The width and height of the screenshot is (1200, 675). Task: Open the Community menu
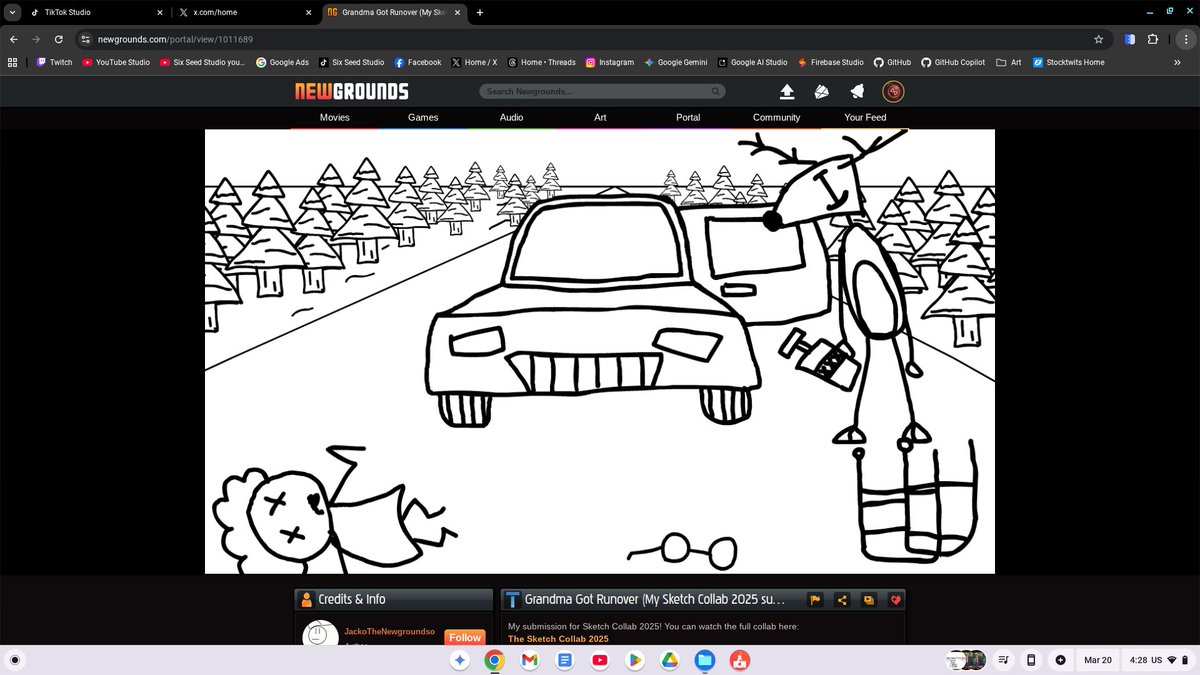pos(777,117)
